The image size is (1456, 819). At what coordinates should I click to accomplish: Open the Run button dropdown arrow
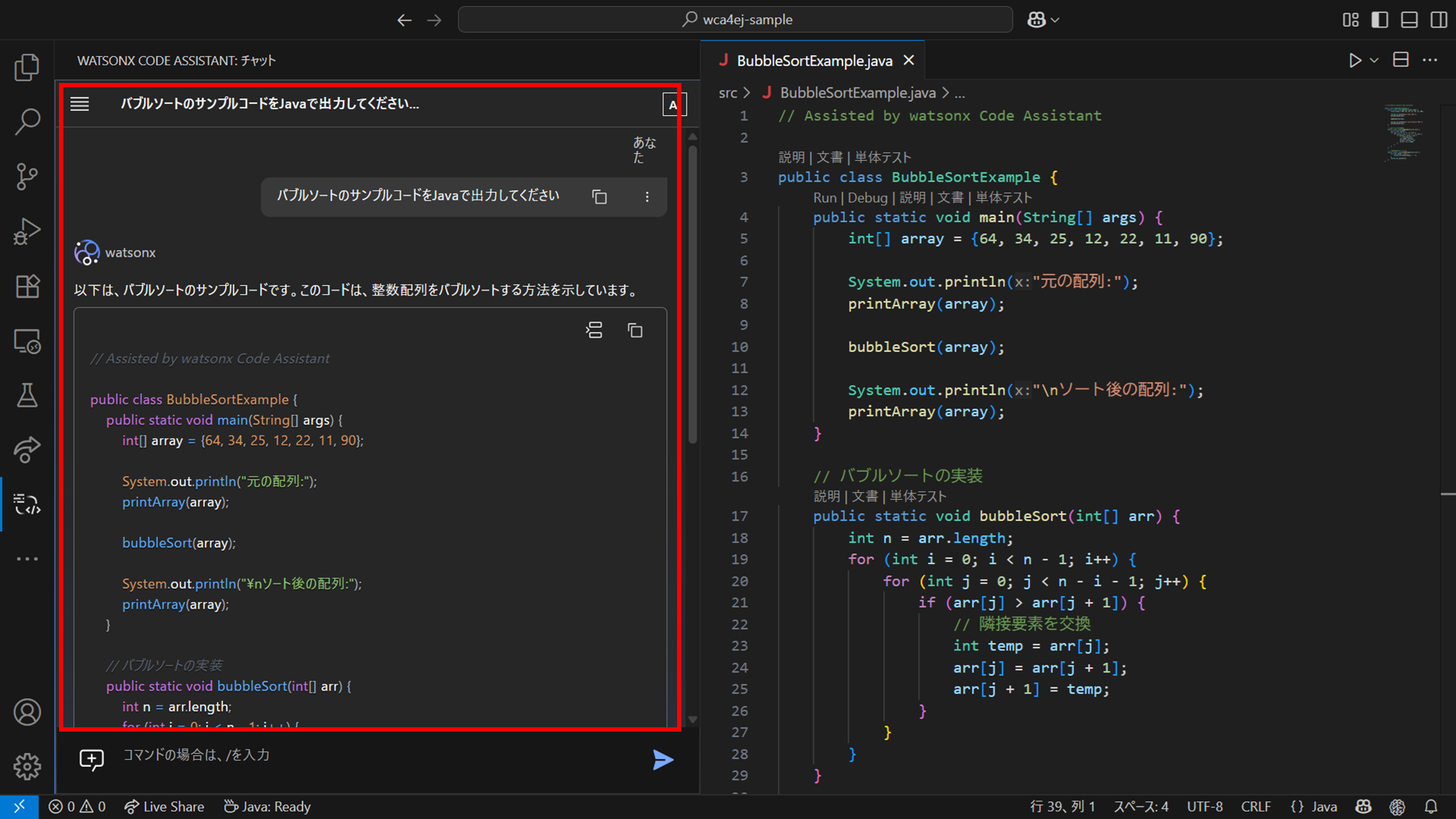pyautogui.click(x=1374, y=60)
